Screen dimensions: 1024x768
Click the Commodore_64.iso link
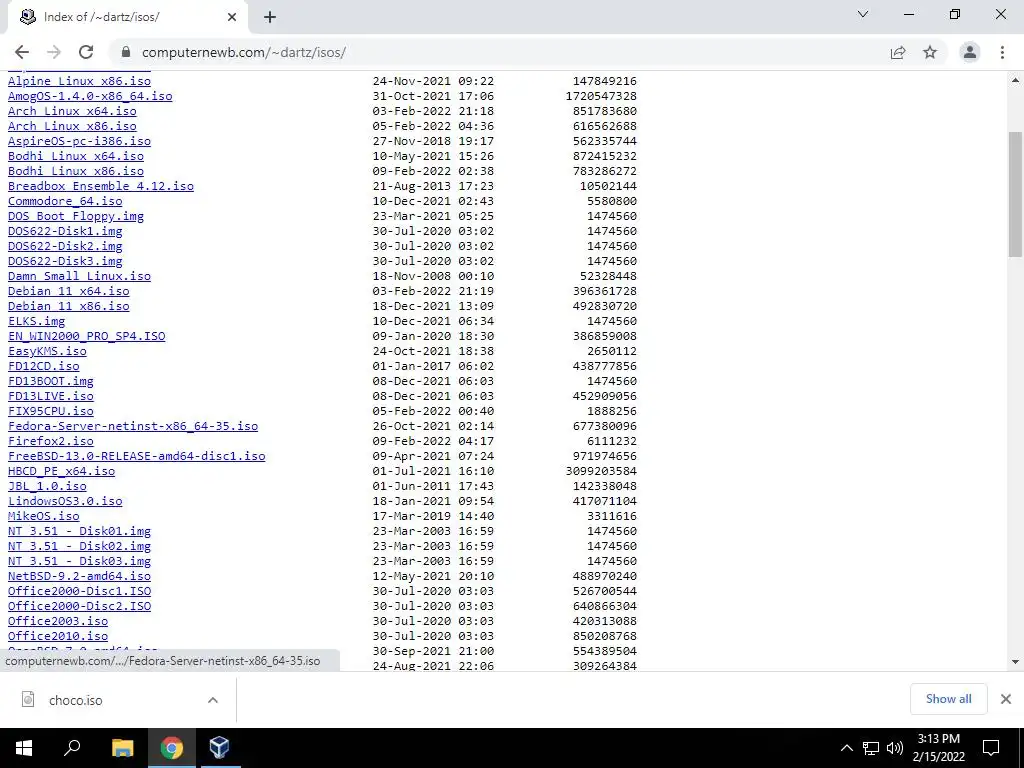[x=65, y=201]
